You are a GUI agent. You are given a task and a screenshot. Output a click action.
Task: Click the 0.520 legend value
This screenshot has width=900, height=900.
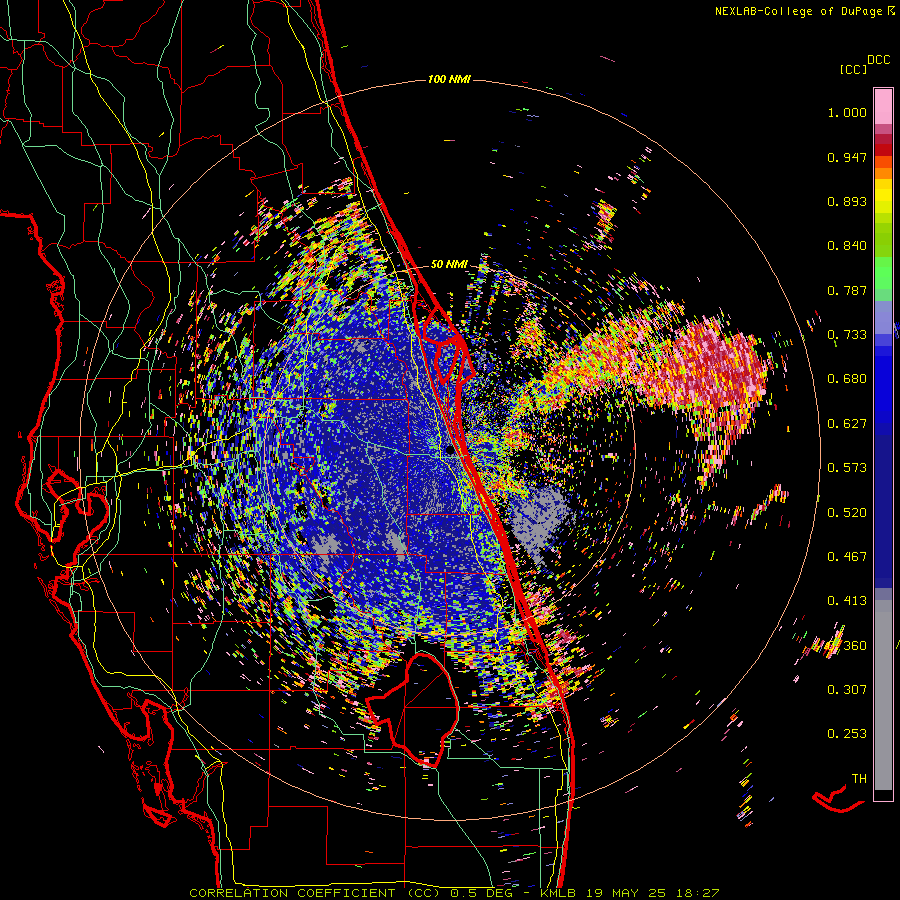(847, 512)
